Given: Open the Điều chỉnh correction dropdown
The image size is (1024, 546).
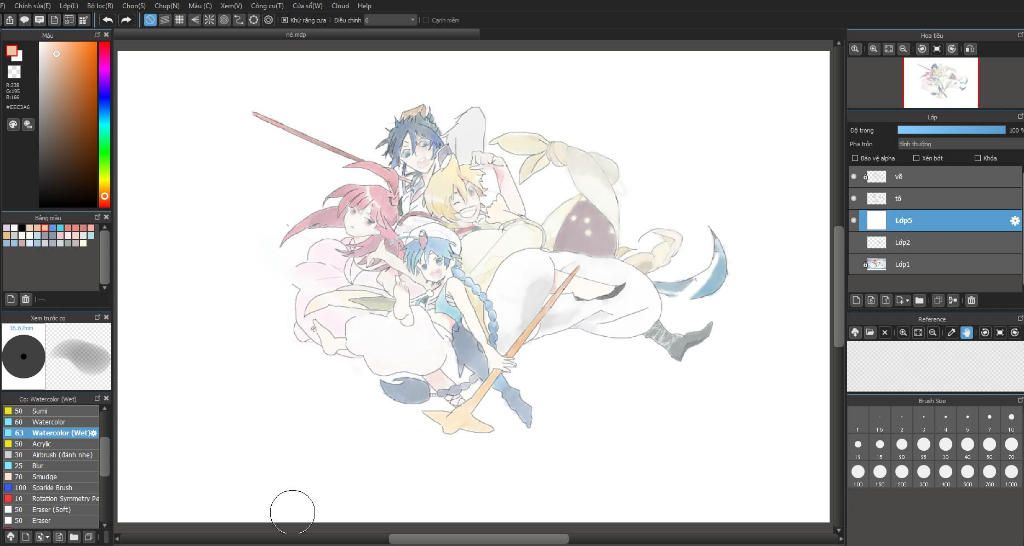Looking at the screenshot, I should click(x=390, y=20).
